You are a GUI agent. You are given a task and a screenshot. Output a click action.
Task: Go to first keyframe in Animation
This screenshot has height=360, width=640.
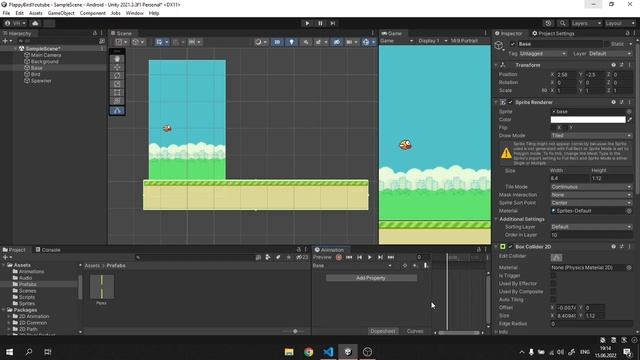(349, 257)
